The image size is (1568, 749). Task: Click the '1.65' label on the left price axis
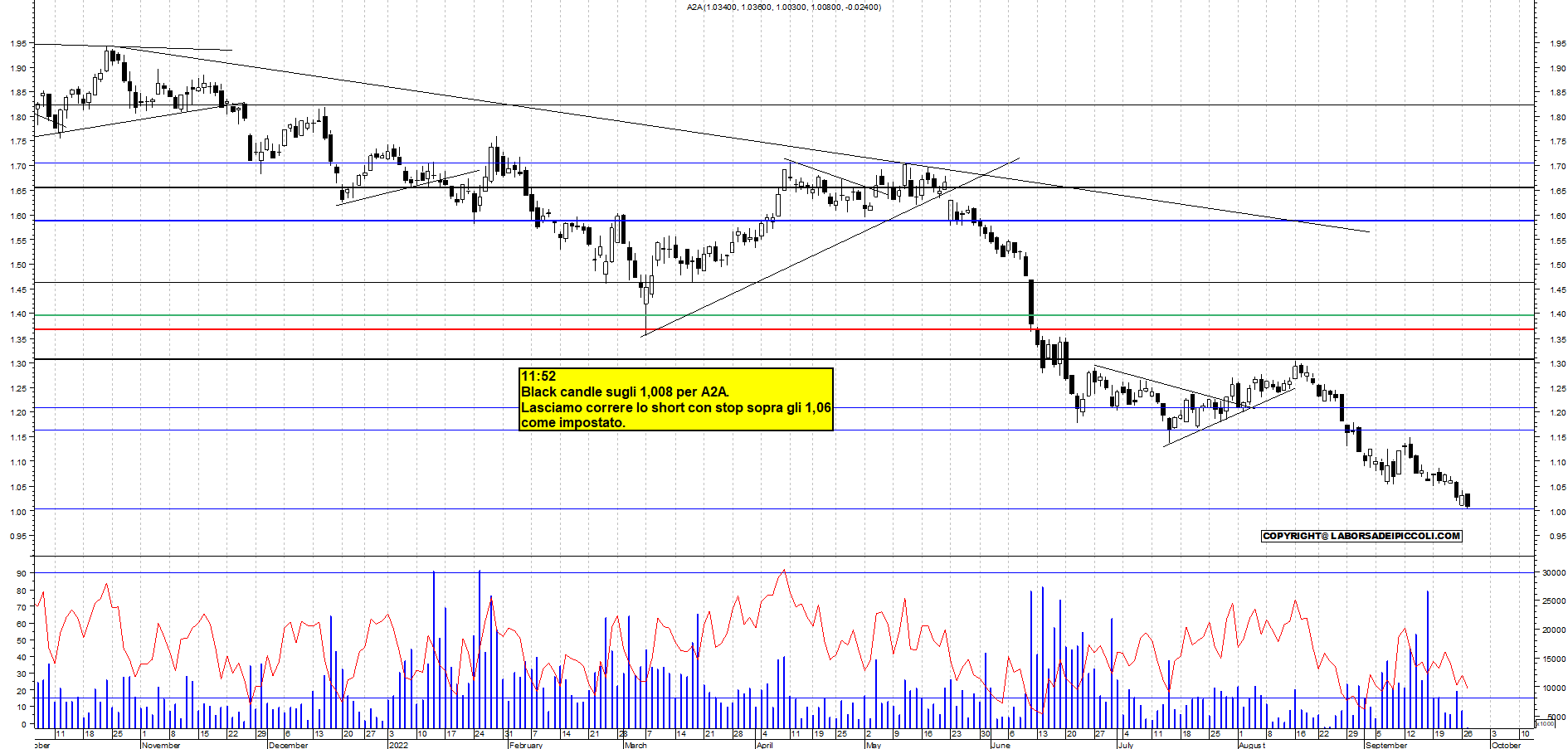[18, 191]
